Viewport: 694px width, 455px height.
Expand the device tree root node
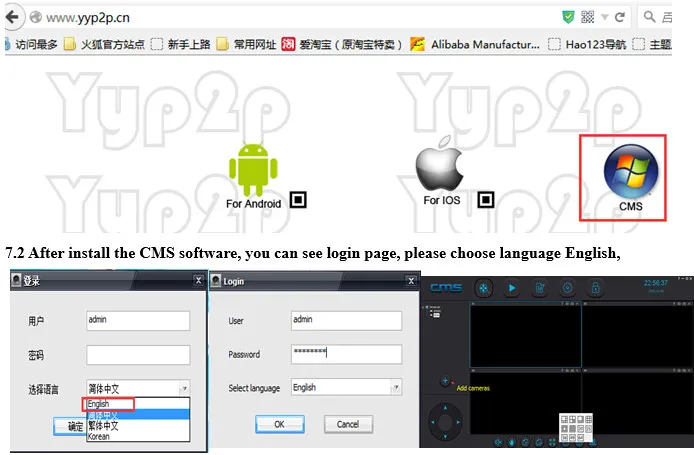(x=424, y=307)
